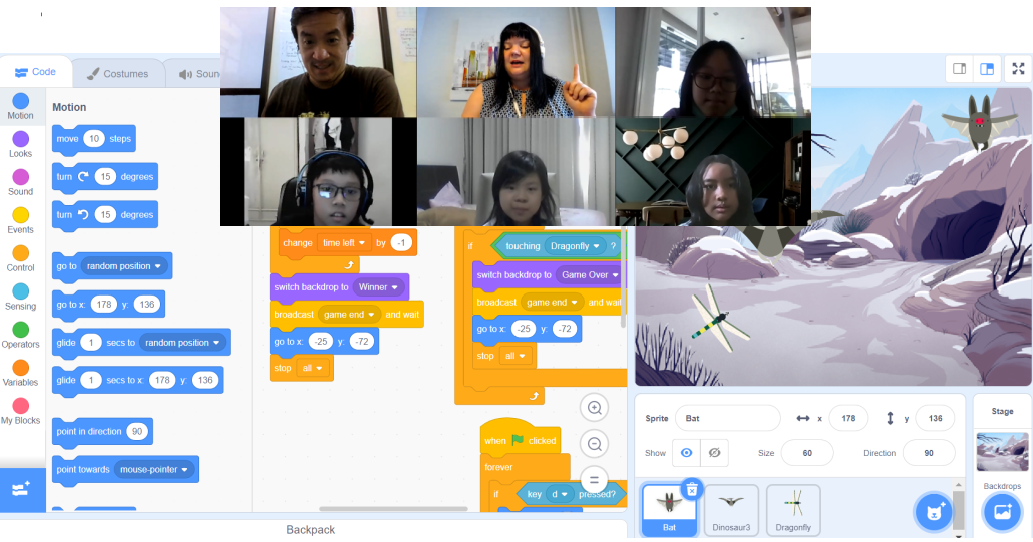
Task: Hide the Bat sprite with crossed eye
Action: (714, 453)
